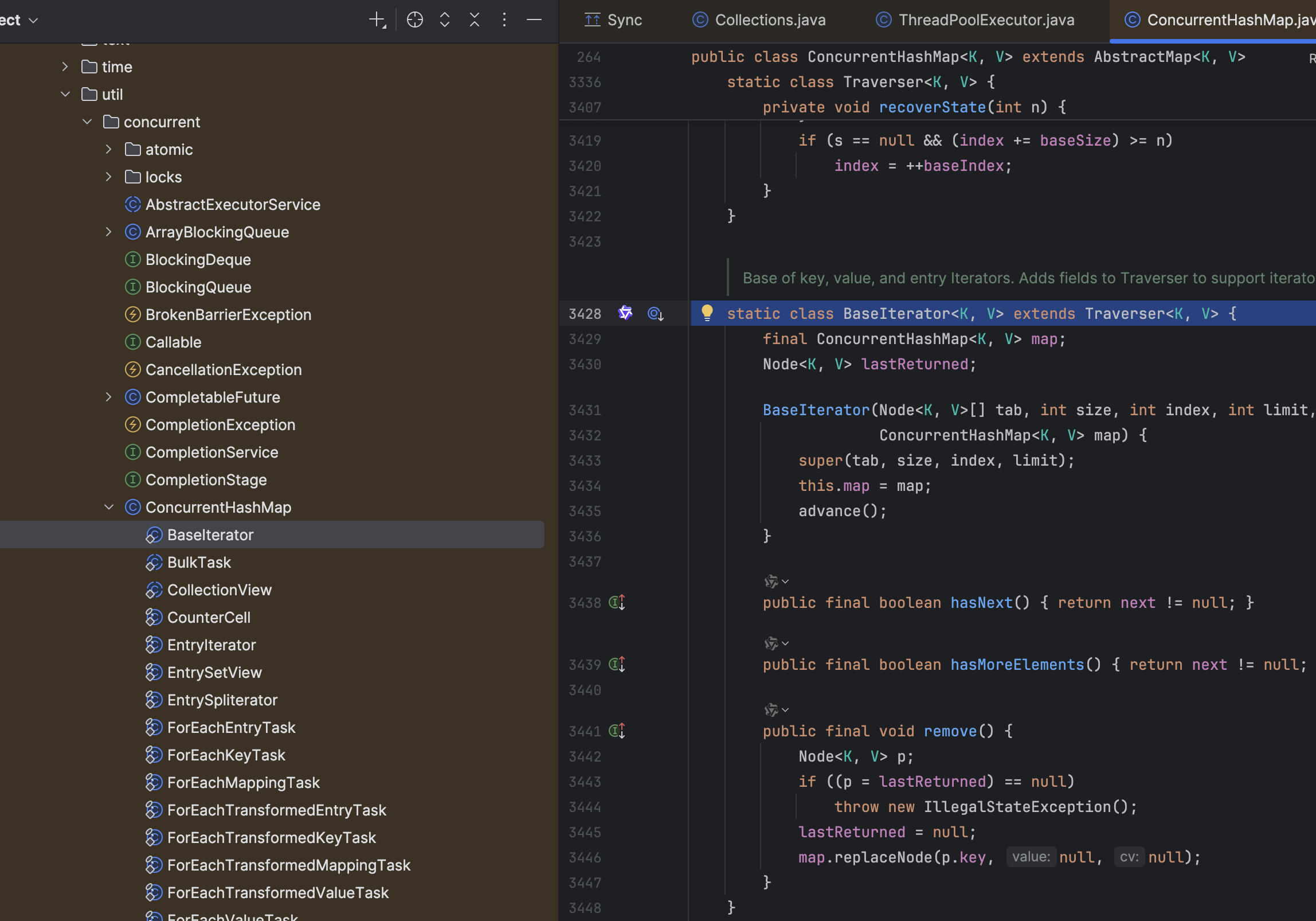Viewport: 1316px width, 921px height.
Task: Click the new file plus icon in Project toolbar
Action: coord(377,20)
